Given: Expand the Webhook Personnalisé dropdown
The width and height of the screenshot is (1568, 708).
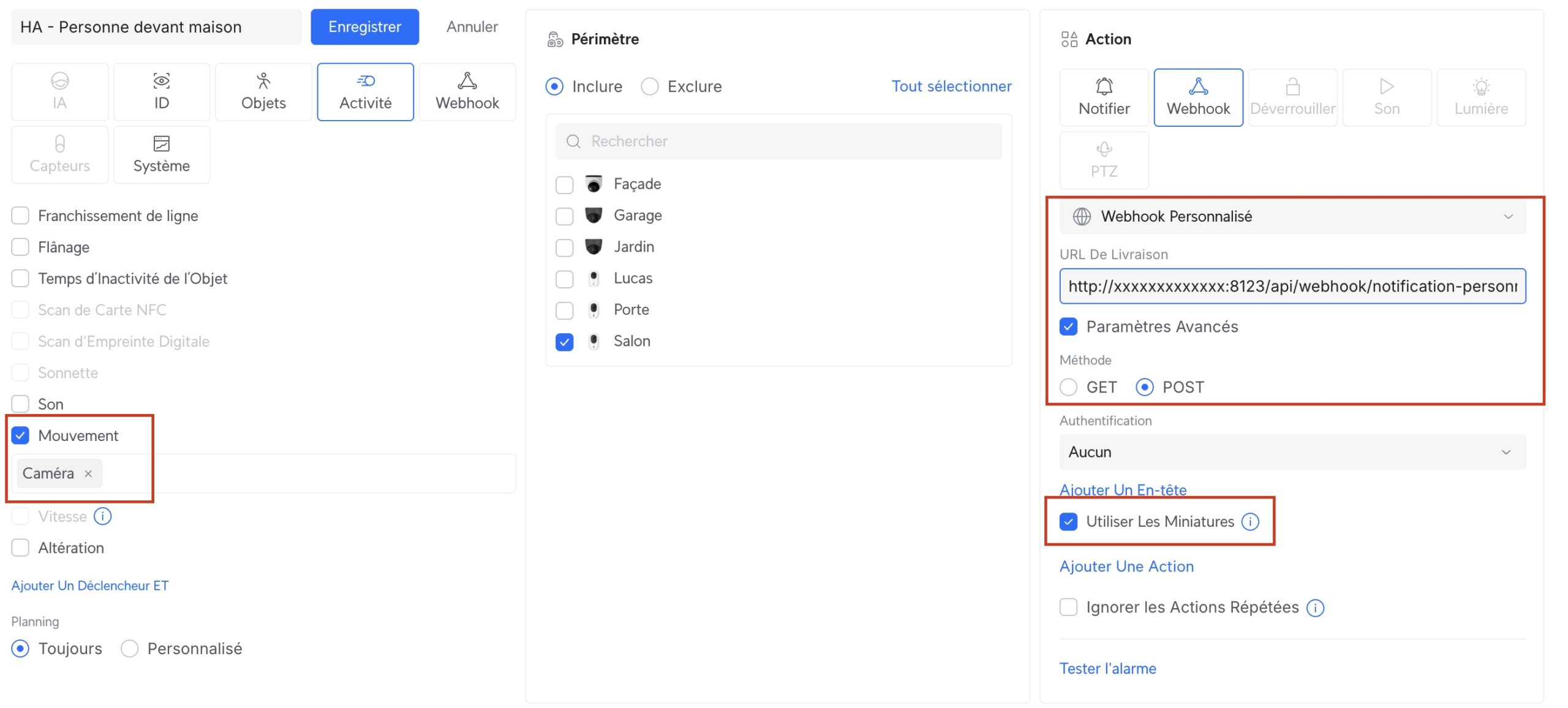Looking at the screenshot, I should 1292,216.
